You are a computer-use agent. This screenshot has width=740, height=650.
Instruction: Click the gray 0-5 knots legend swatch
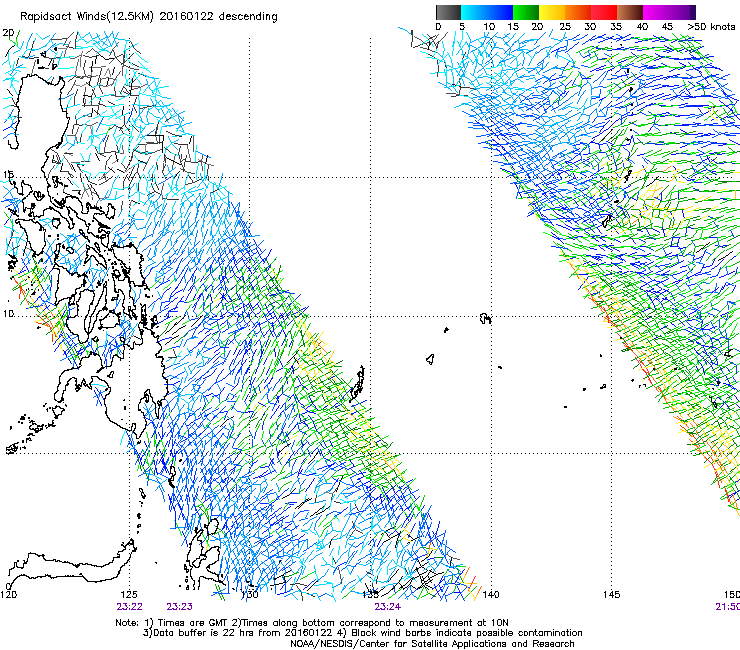[448, 12]
